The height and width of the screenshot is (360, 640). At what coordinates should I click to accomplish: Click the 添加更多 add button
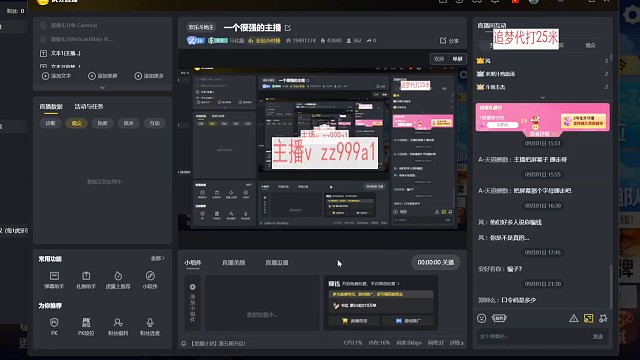click(149, 76)
